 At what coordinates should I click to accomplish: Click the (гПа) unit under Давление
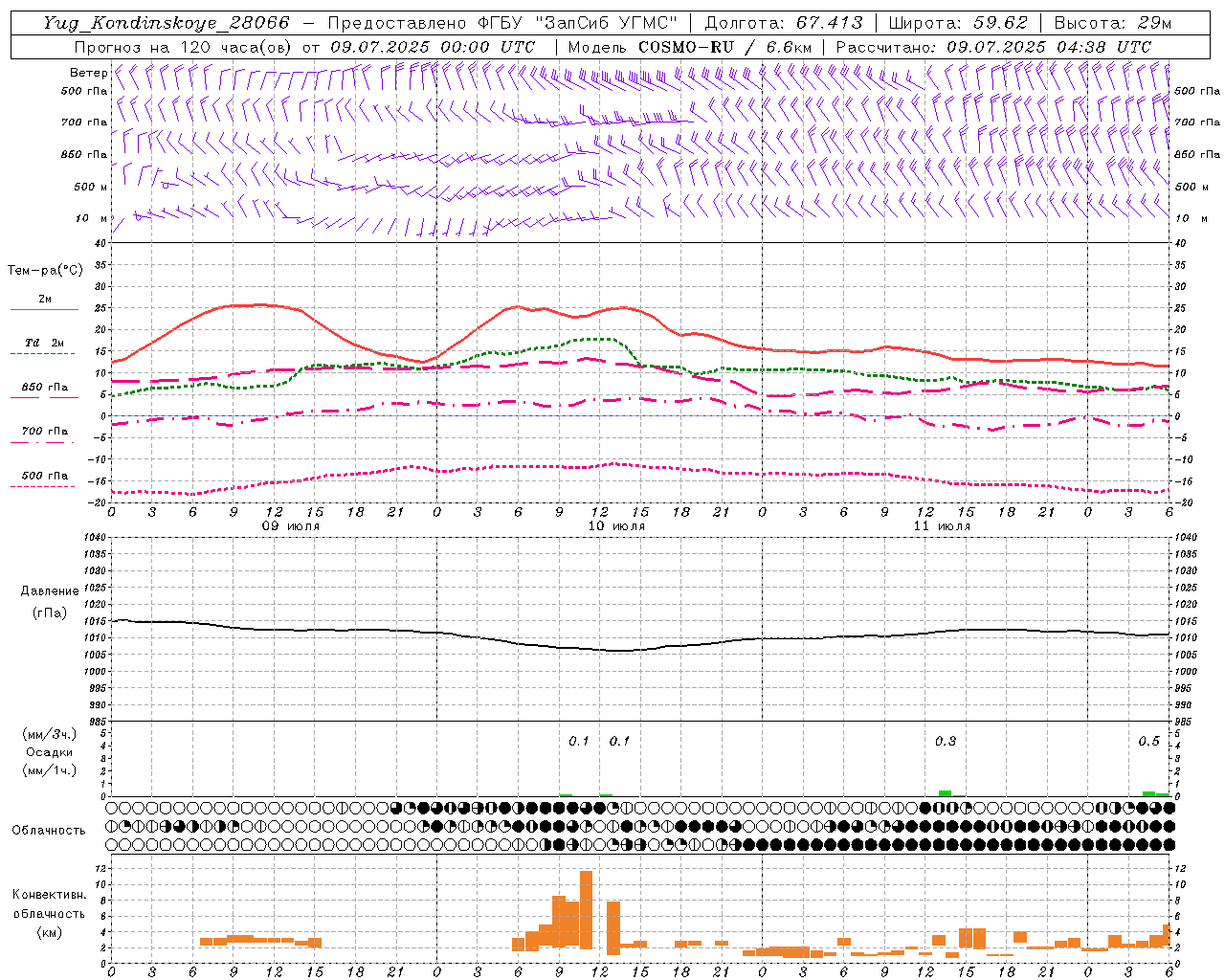pos(50,612)
